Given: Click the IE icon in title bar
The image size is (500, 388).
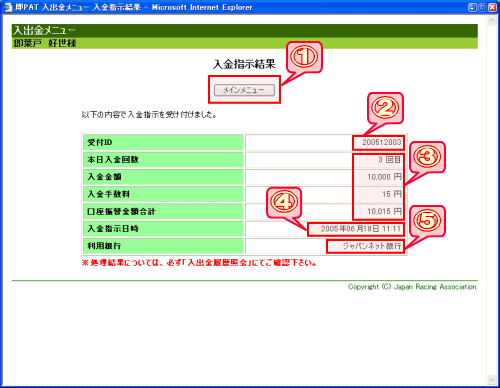Looking at the screenshot, I should (x=8, y=7).
